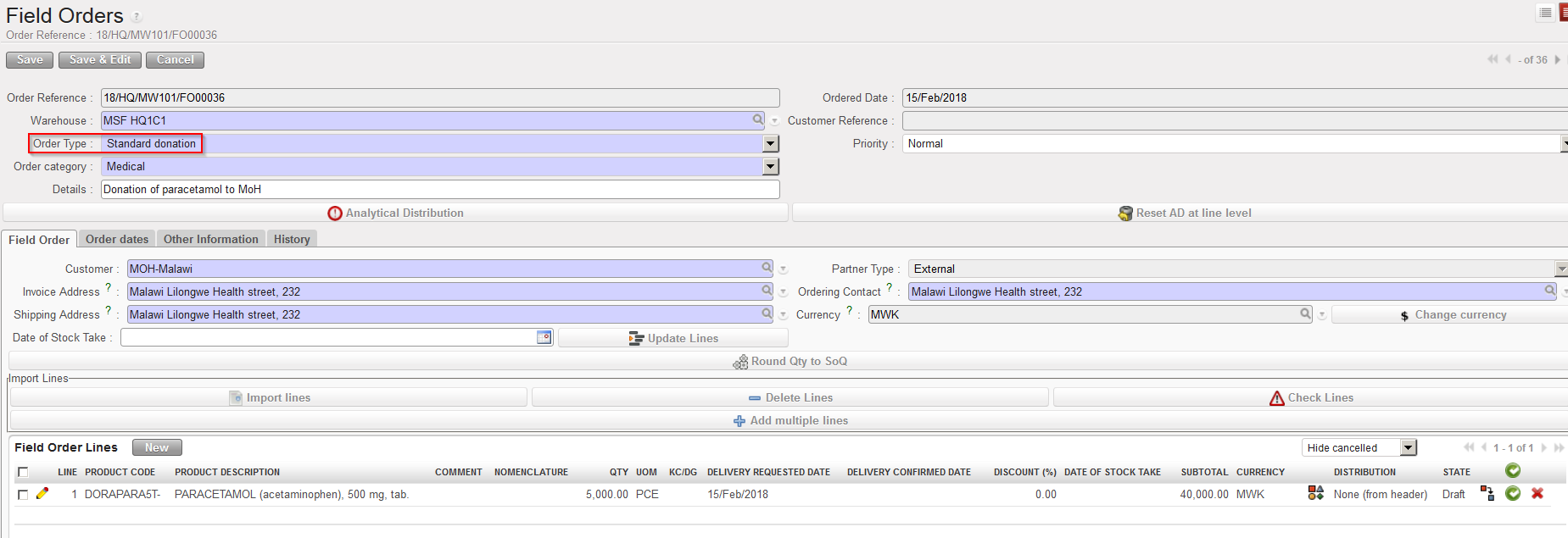Screen dimensions: 1568x538
Task: Tick the checkbox for the paracetamol line
Action: tap(23, 495)
